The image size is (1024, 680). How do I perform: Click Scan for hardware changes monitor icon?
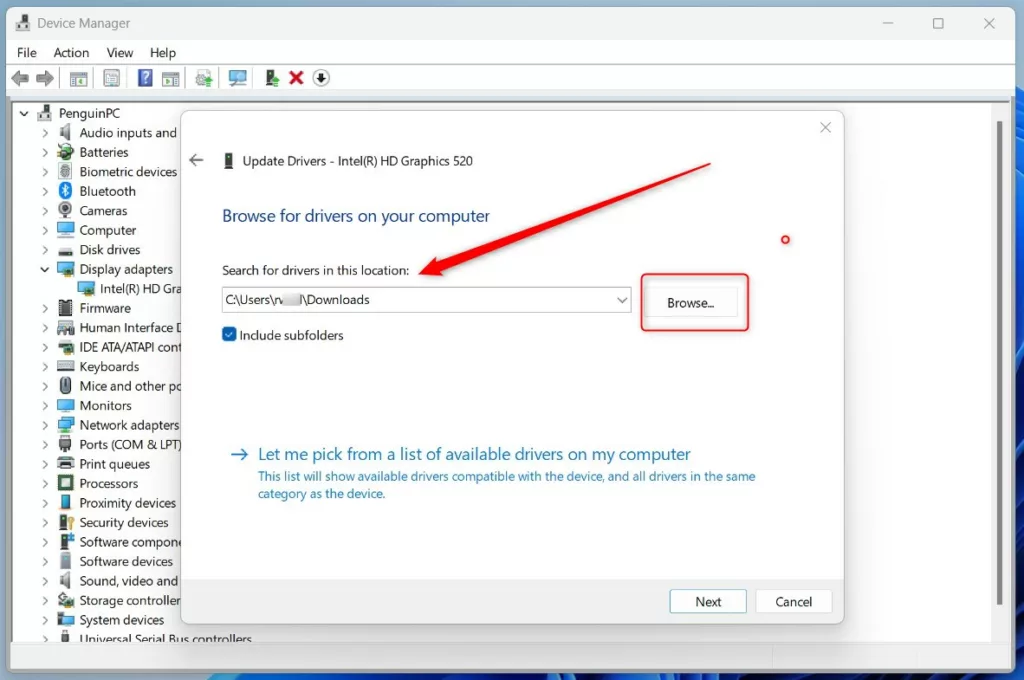coord(237,78)
